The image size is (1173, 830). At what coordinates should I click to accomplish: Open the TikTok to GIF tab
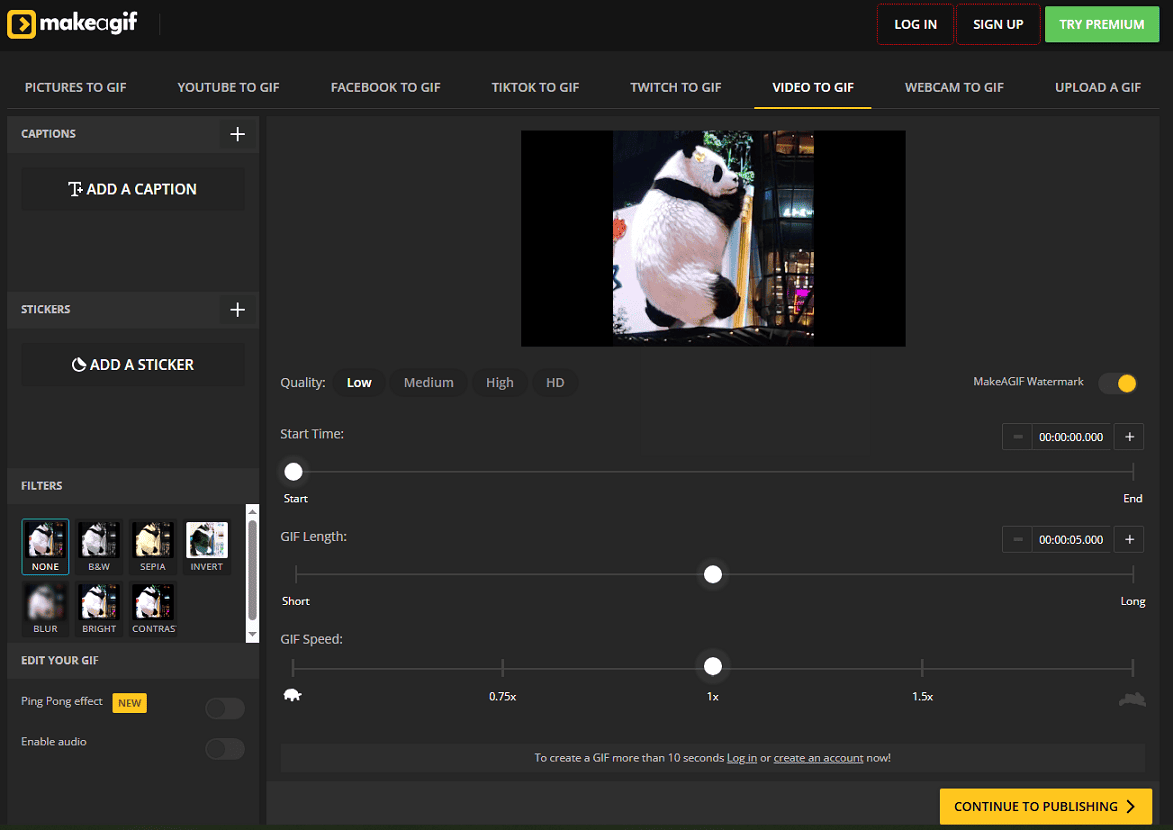pos(535,88)
